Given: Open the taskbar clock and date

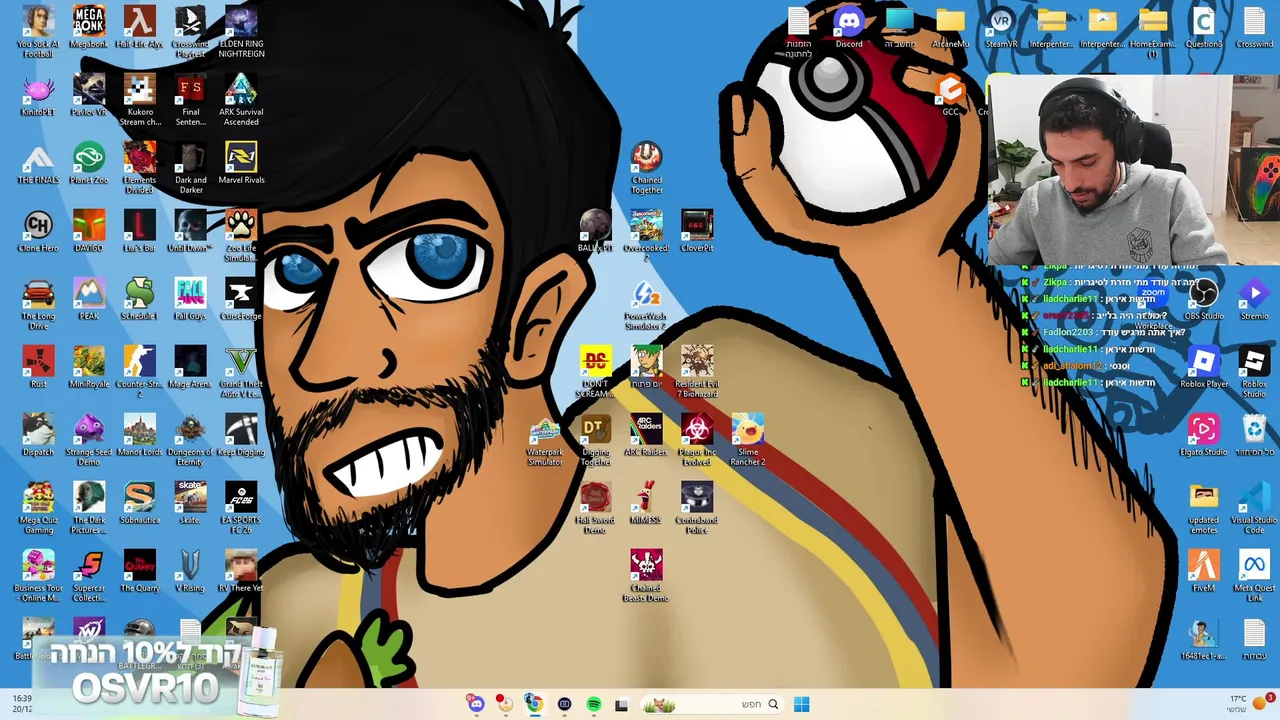Looking at the screenshot, I should pos(22,704).
